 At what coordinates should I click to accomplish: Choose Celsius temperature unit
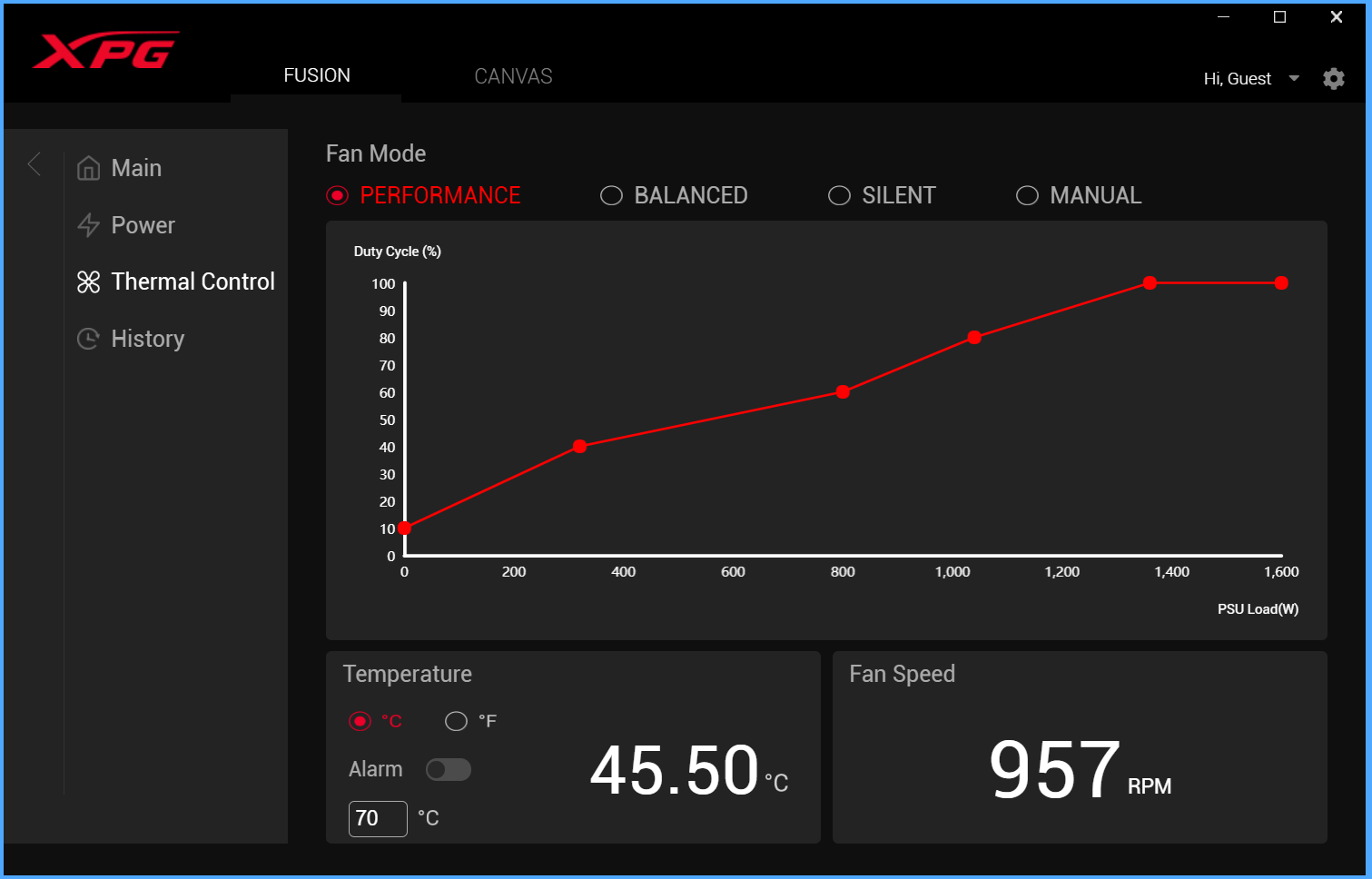360,721
